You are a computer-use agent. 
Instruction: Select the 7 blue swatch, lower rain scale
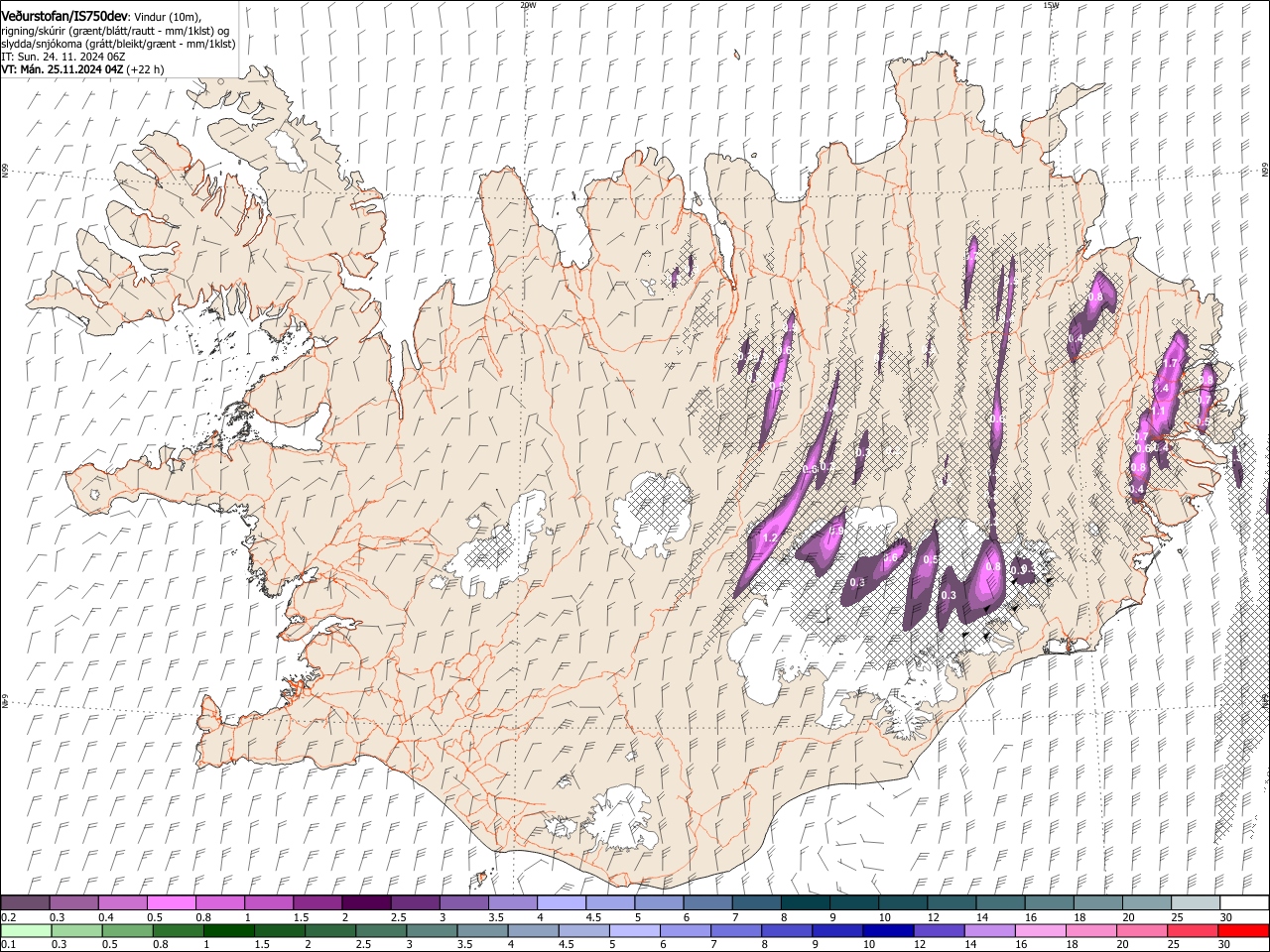tap(736, 930)
